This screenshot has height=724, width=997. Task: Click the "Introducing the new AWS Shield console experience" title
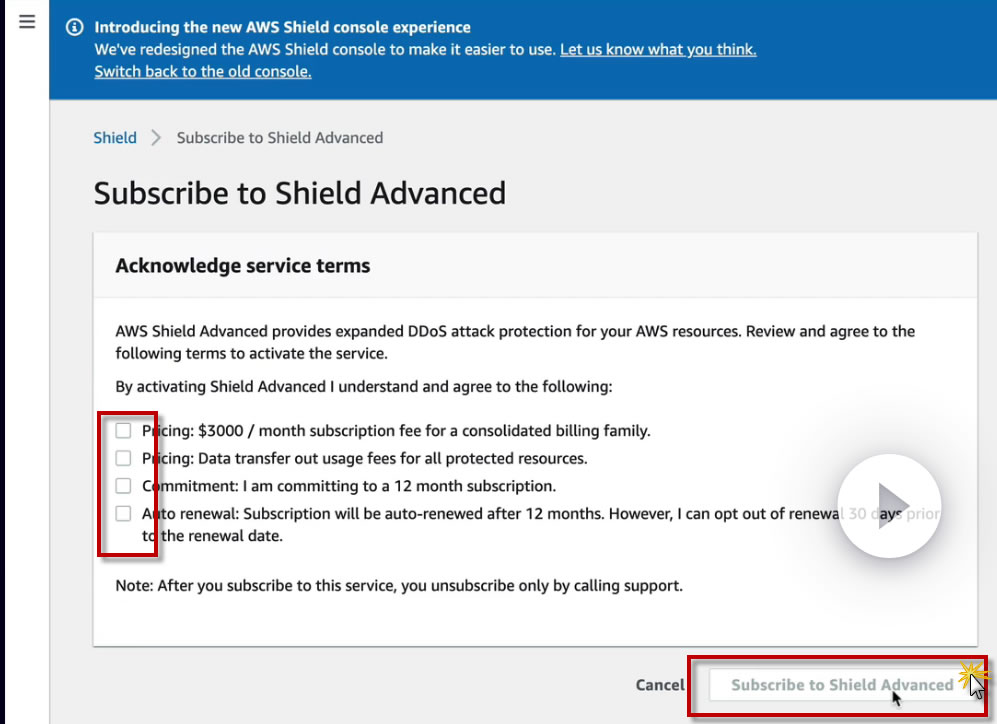coord(282,27)
